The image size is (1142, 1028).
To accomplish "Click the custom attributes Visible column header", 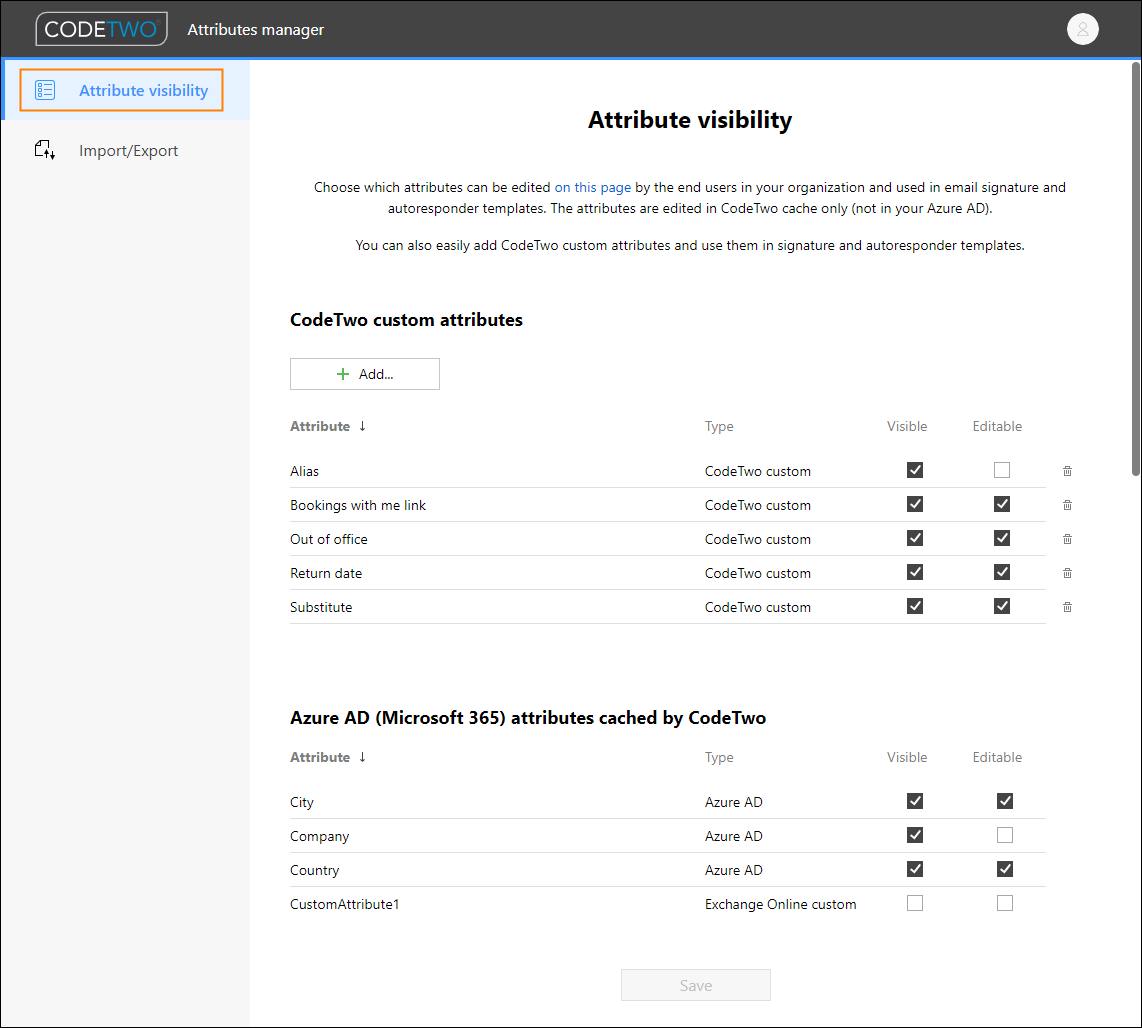I will pyautogui.click(x=907, y=426).
